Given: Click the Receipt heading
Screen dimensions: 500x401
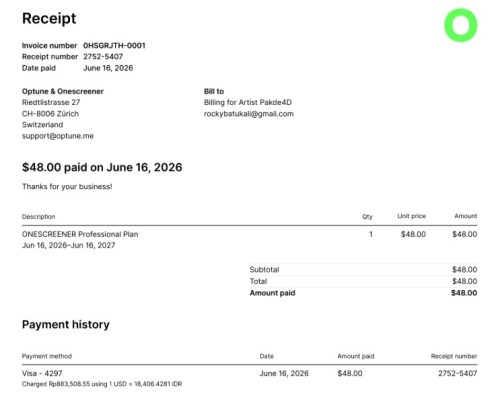Looking at the screenshot, I should coord(49,18).
